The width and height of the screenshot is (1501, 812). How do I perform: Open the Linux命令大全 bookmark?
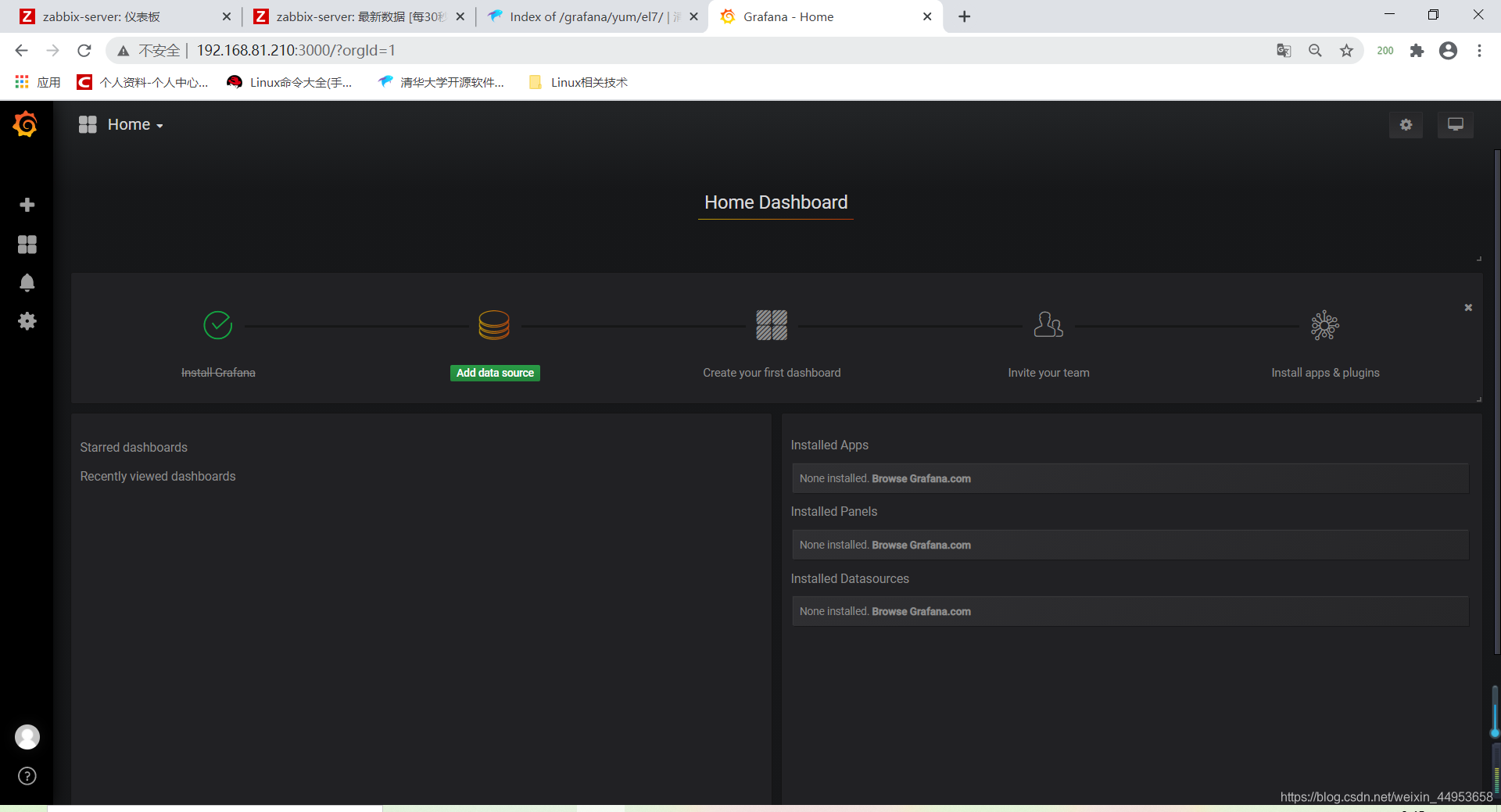pos(289,82)
